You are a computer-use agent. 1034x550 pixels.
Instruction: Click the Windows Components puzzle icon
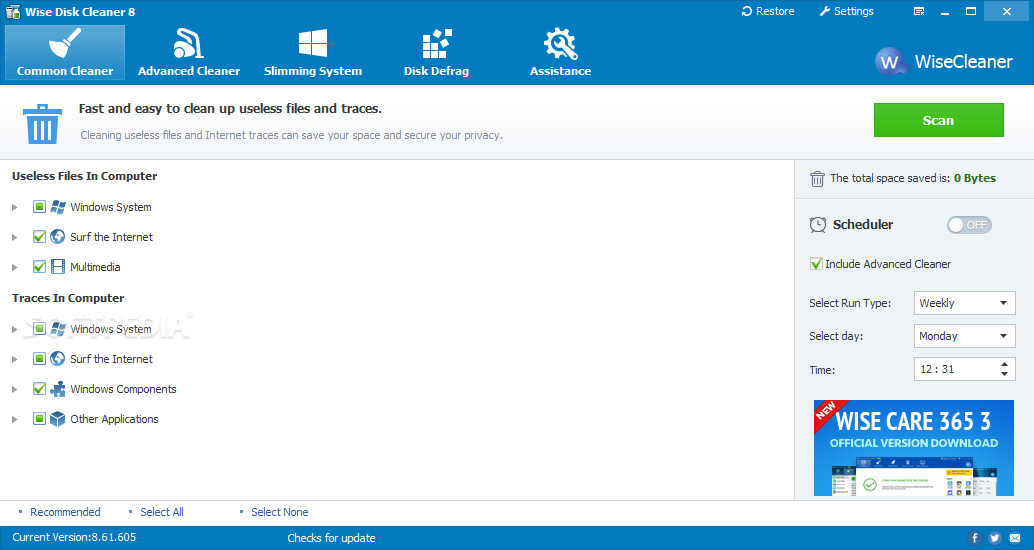58,389
